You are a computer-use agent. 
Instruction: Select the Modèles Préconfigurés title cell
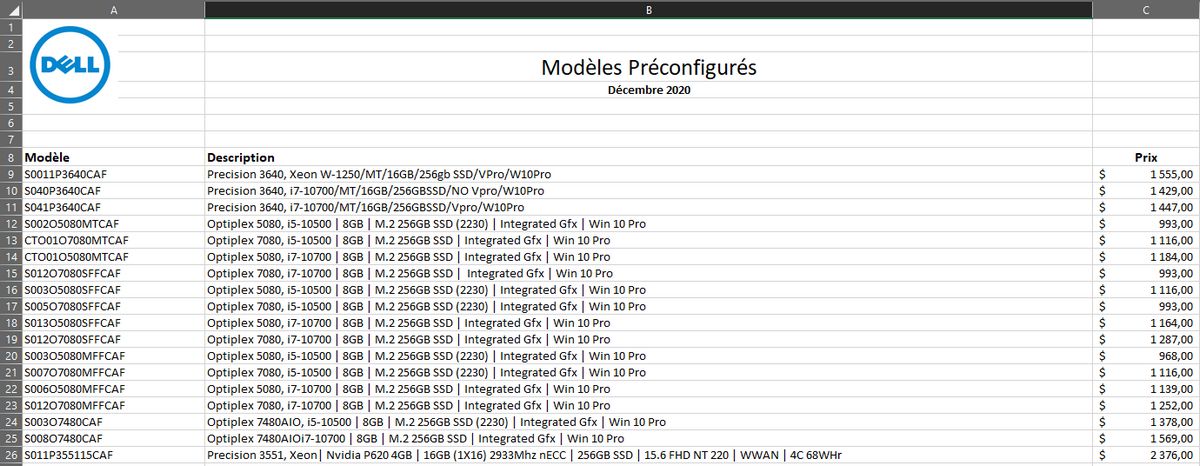click(648, 68)
